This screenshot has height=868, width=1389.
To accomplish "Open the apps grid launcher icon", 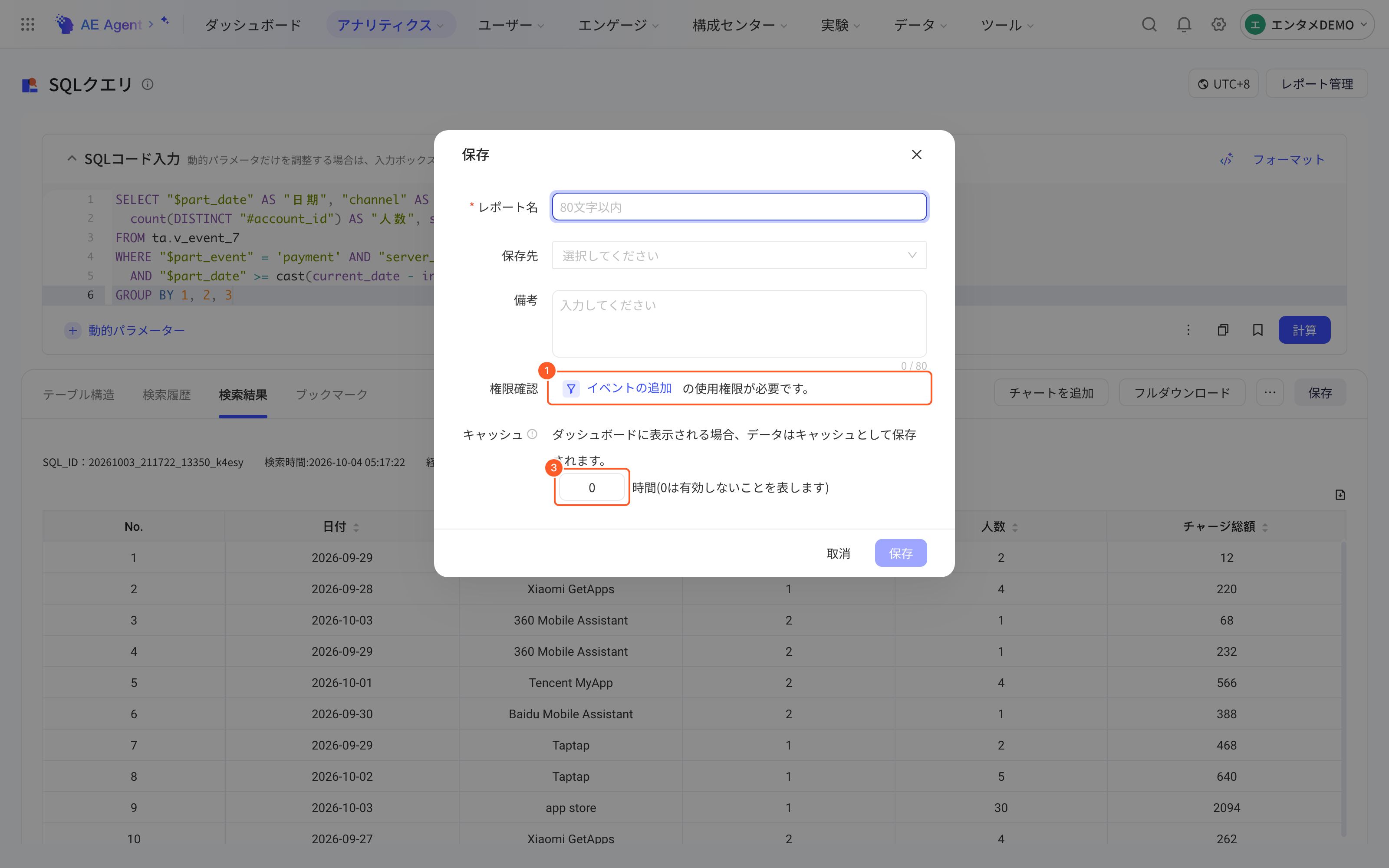I will pos(27,24).
